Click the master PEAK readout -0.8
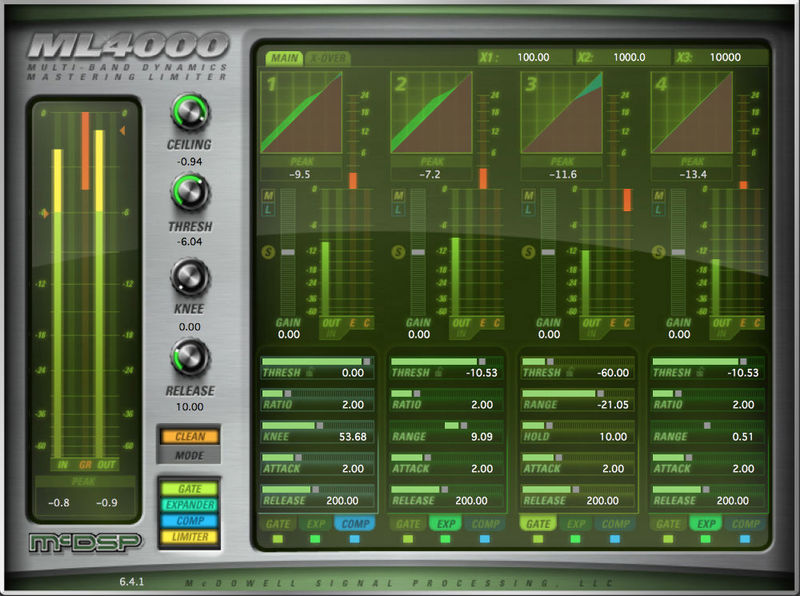Image resolution: width=800 pixels, height=596 pixels. point(59,502)
